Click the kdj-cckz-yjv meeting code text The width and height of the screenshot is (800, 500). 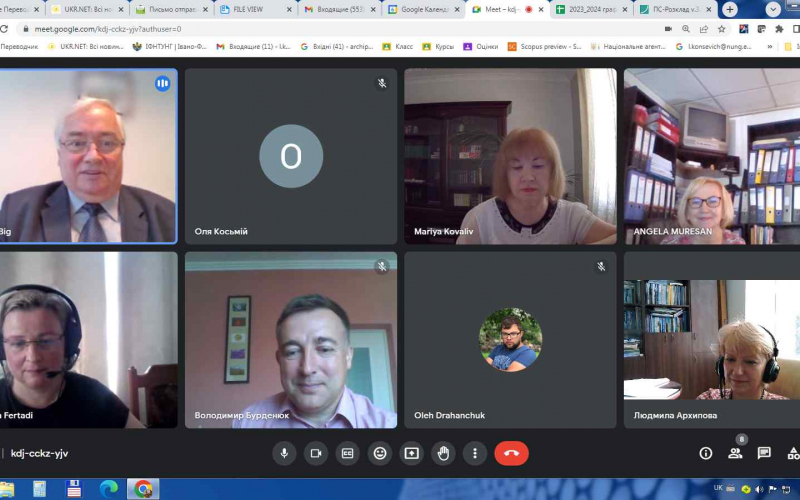pos(39,453)
